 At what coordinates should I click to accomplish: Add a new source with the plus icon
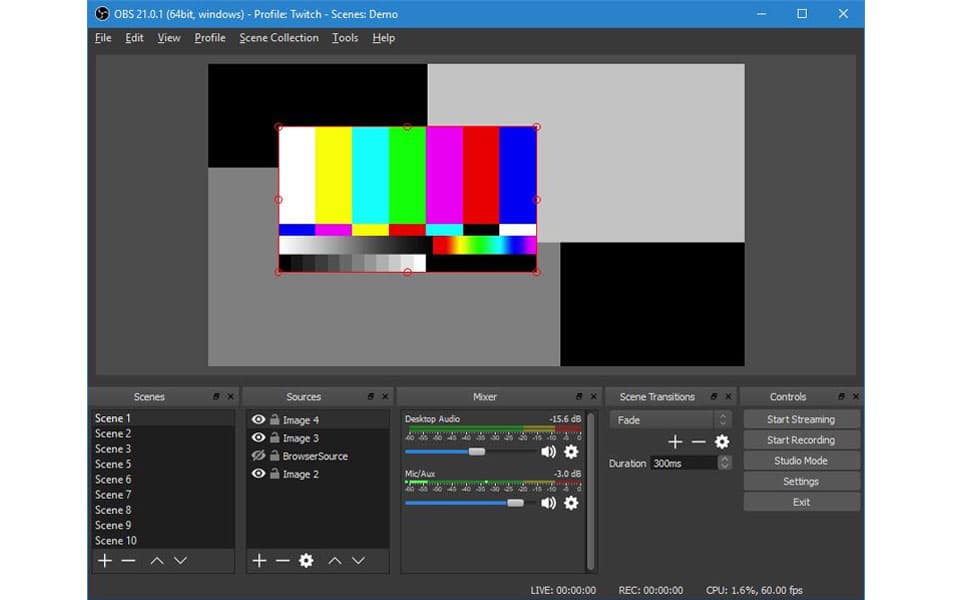259,561
